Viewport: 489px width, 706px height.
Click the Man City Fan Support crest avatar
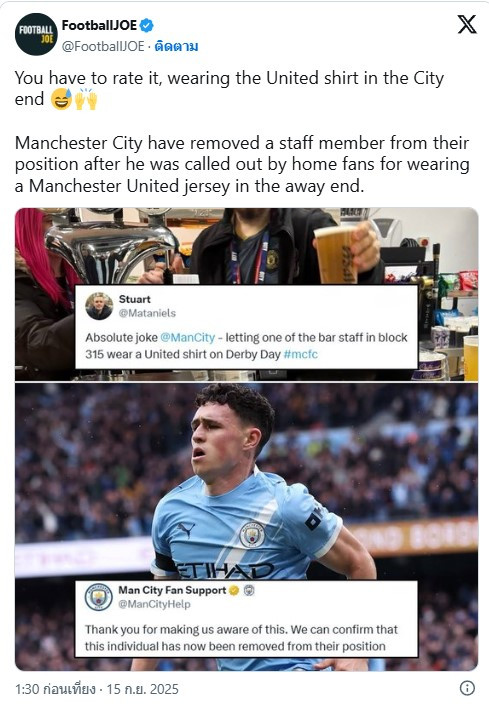click(99, 597)
